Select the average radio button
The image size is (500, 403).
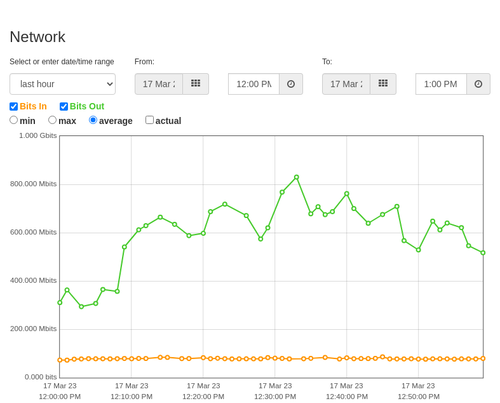click(93, 120)
